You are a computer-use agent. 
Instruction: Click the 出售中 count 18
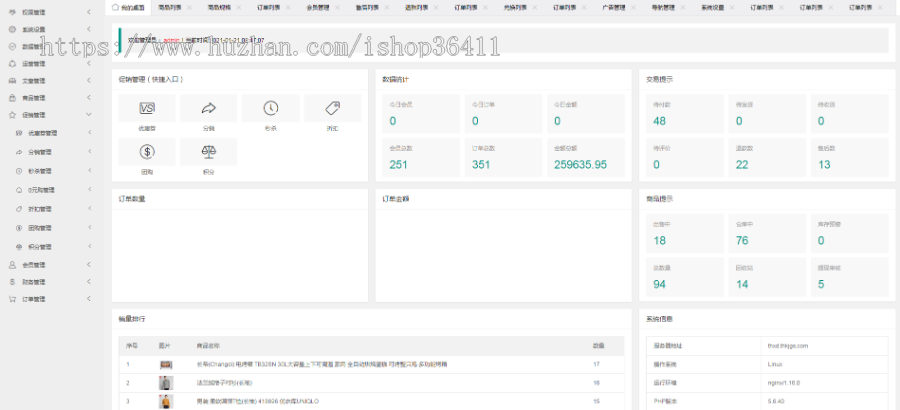click(x=660, y=241)
